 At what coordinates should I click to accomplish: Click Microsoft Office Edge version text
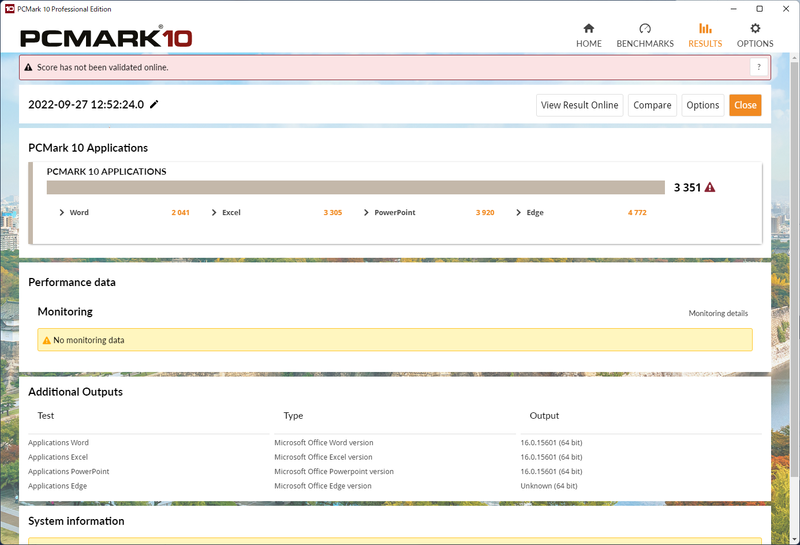click(x=323, y=486)
